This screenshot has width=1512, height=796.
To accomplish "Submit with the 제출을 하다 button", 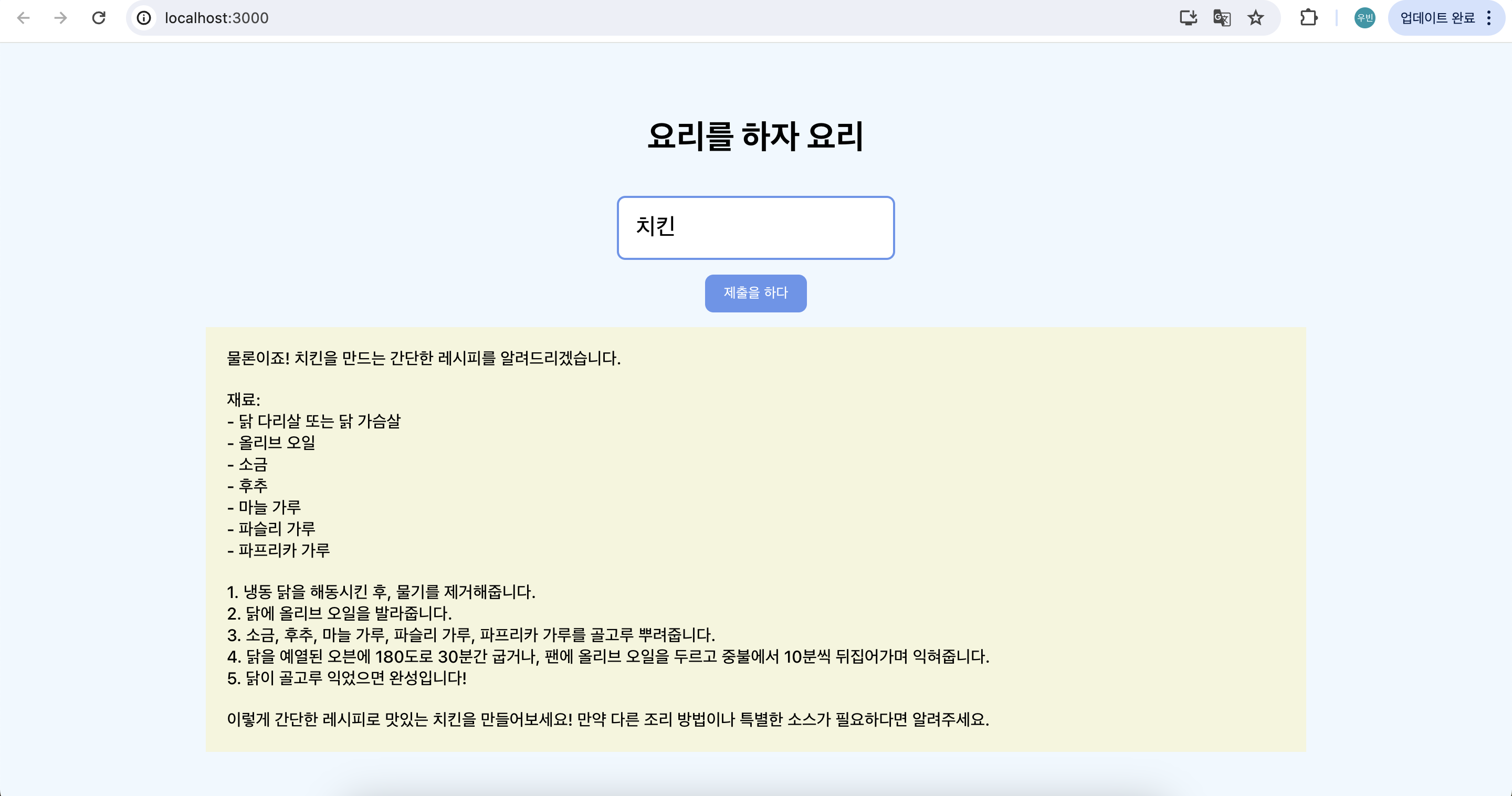I will click(755, 293).
